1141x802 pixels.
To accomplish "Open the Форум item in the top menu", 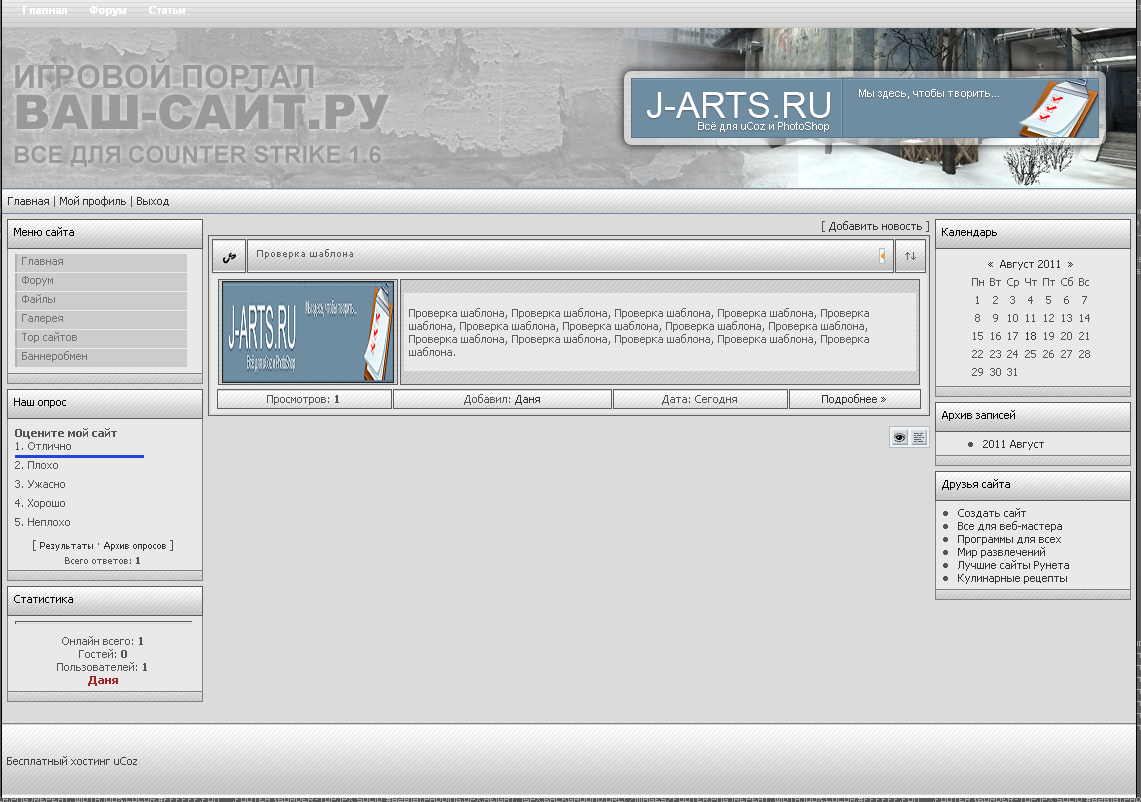I will pyautogui.click(x=108, y=11).
